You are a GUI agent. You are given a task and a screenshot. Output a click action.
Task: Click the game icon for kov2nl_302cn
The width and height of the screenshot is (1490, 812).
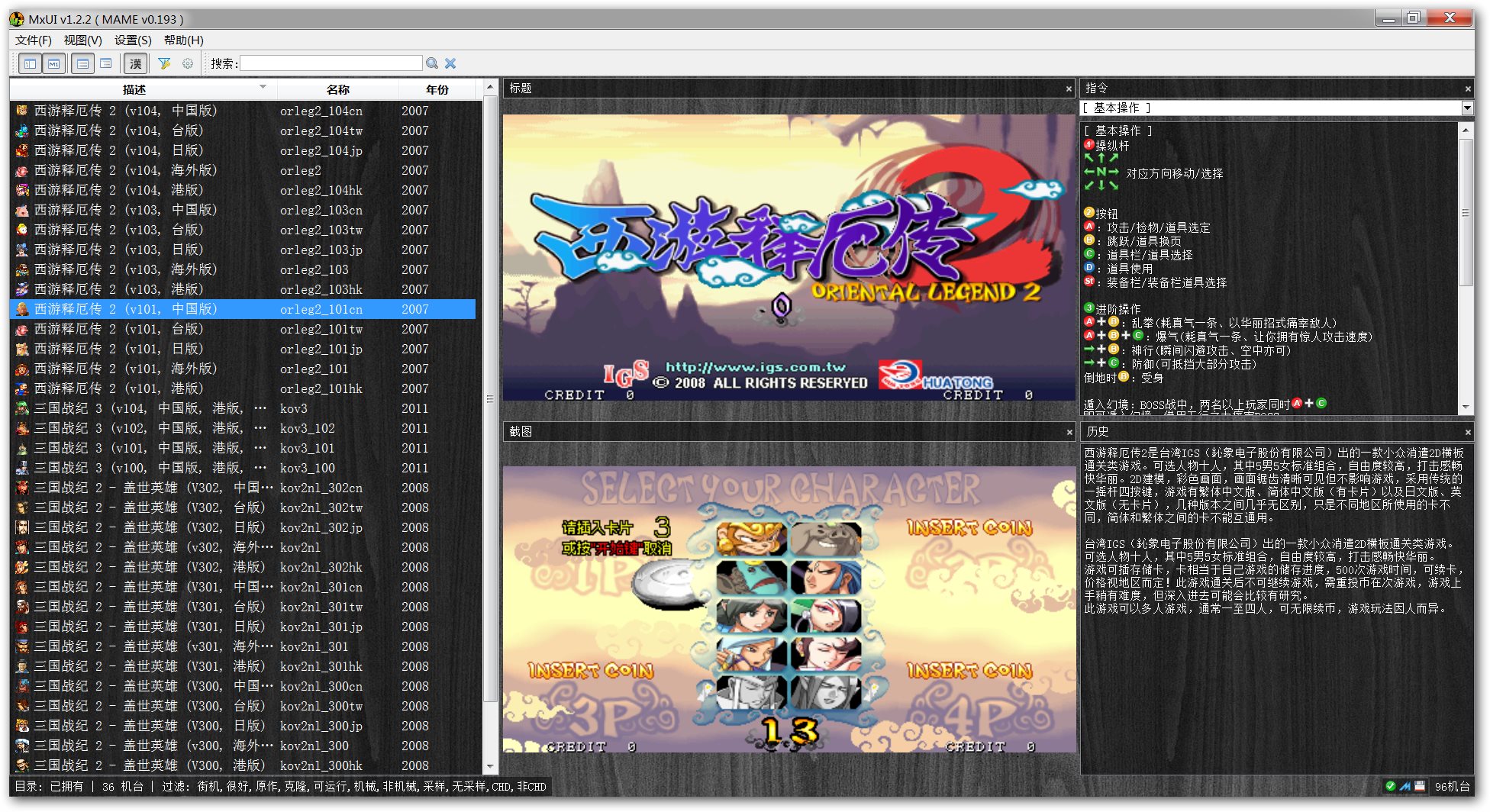(22, 488)
